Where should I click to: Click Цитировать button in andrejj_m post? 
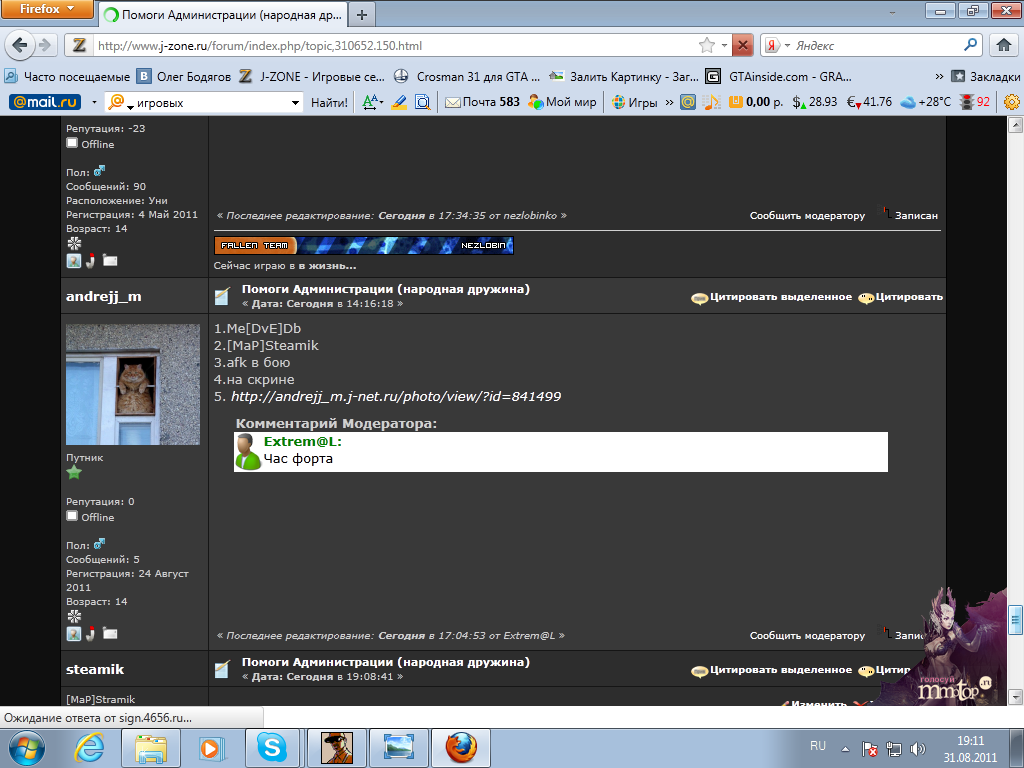coord(901,297)
